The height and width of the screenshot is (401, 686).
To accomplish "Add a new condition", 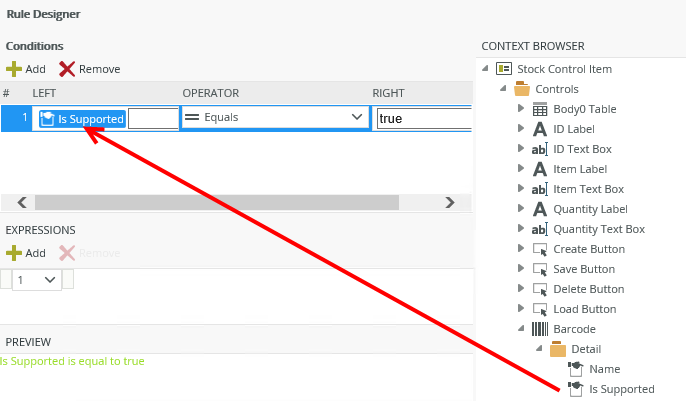I will [26, 69].
